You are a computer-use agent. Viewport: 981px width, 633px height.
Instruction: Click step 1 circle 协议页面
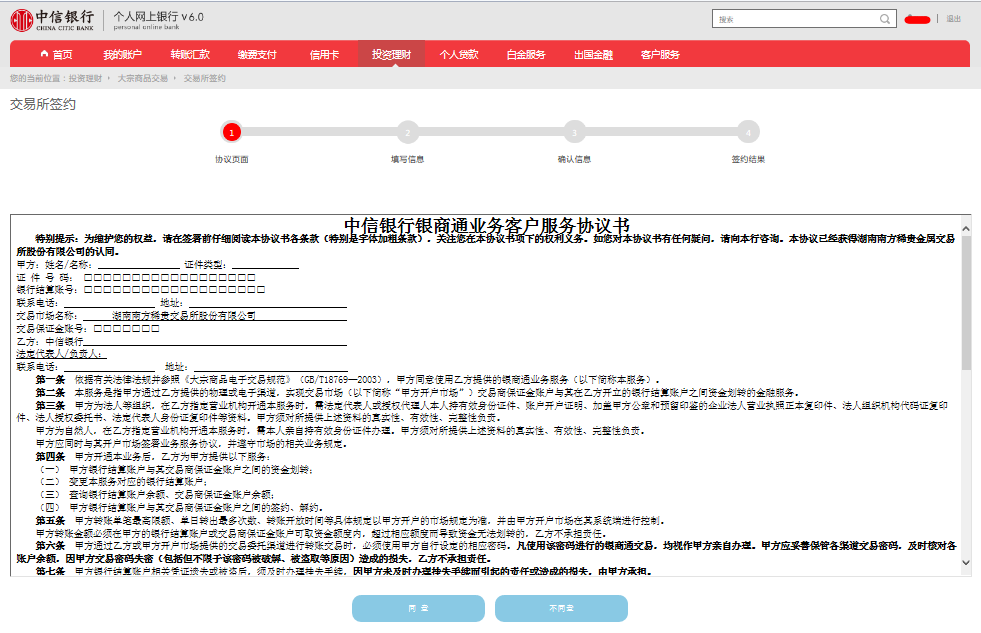tap(231, 132)
